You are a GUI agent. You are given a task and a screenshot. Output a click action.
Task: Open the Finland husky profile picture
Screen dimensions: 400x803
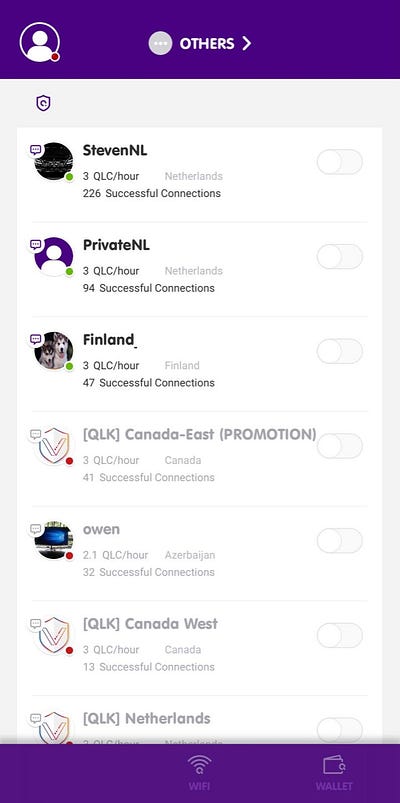54,351
